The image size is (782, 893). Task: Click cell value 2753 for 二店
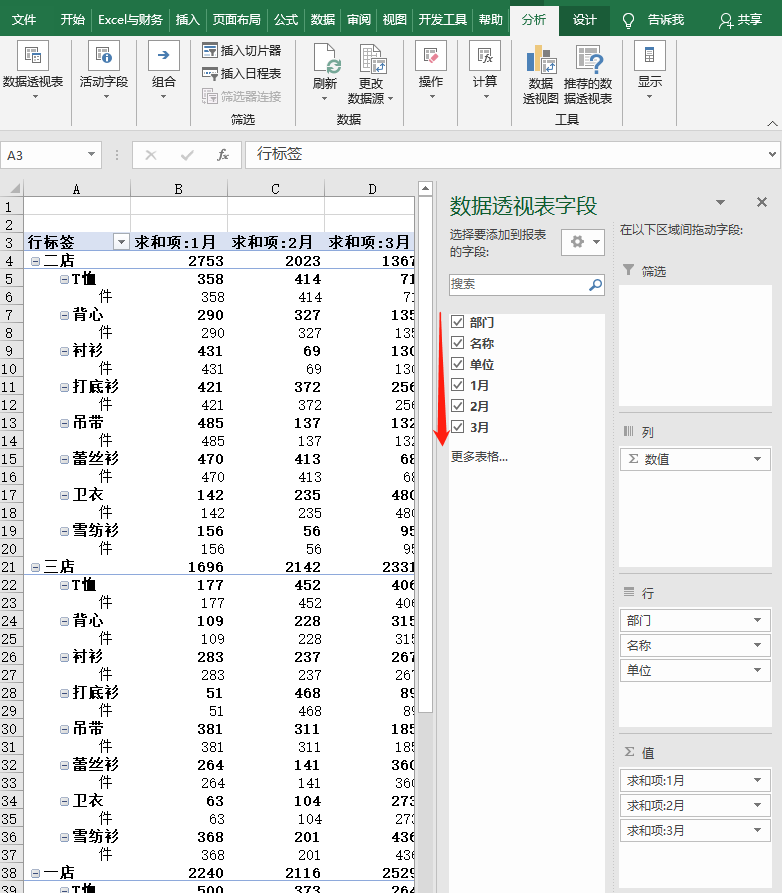click(x=179, y=261)
